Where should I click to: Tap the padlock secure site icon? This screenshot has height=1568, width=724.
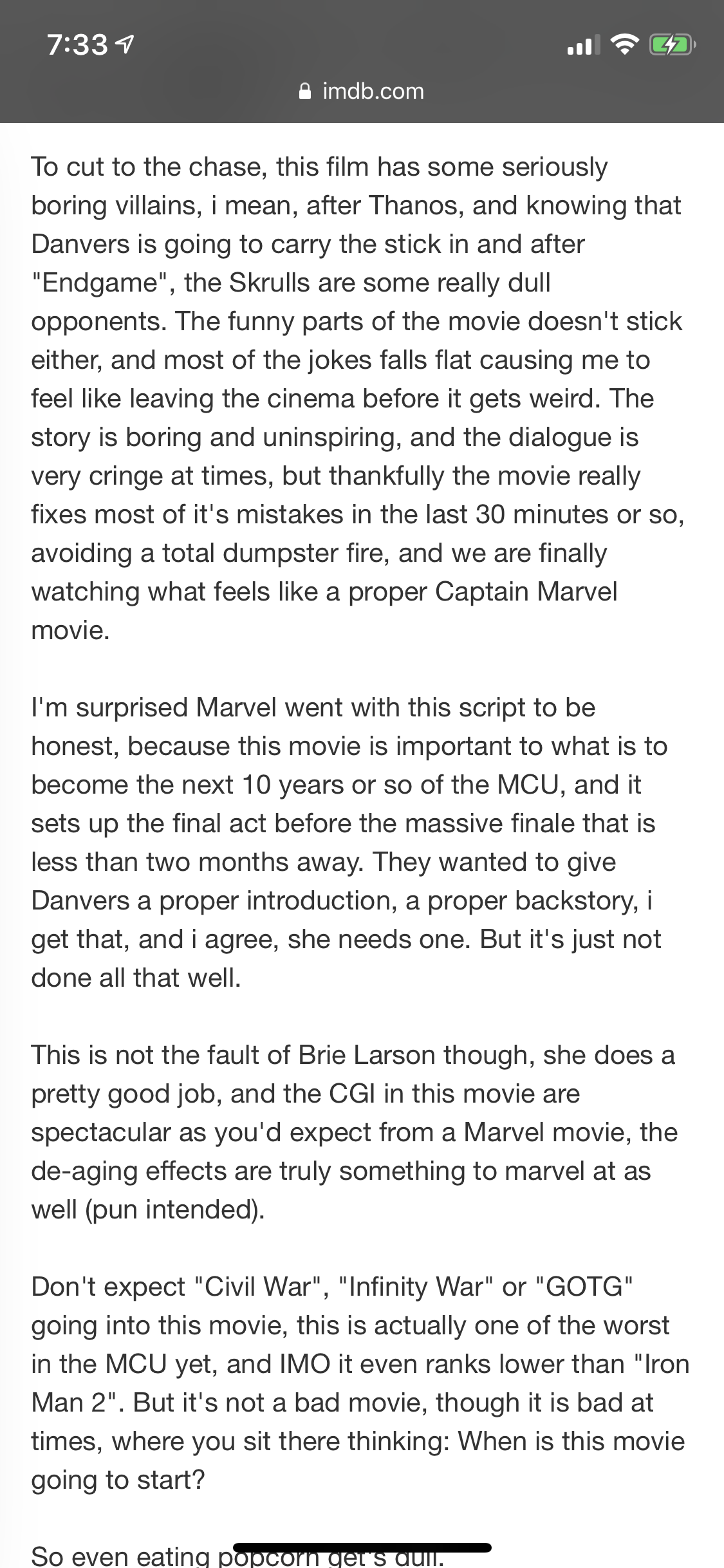pyautogui.click(x=306, y=92)
